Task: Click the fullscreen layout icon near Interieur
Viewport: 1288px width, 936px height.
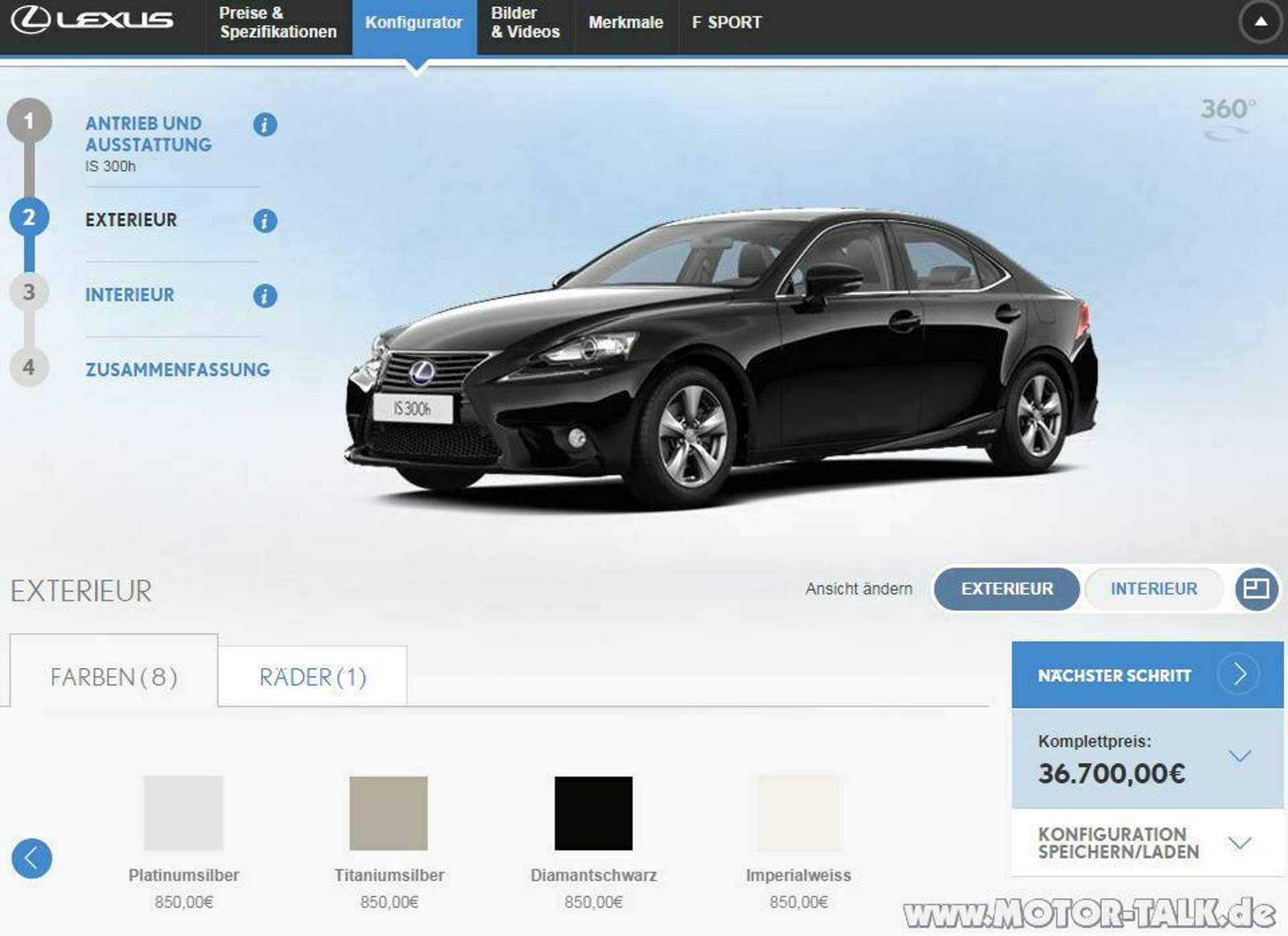Action: pyautogui.click(x=1256, y=589)
